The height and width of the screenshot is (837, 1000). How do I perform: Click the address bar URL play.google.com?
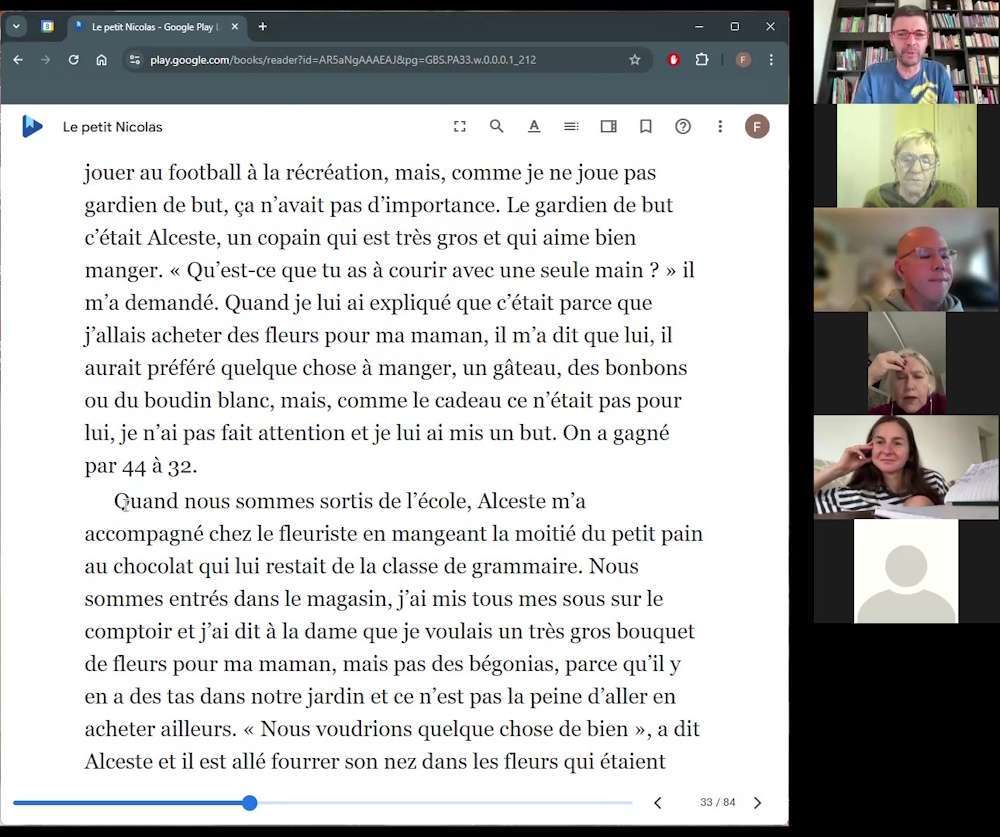pyautogui.click(x=343, y=60)
